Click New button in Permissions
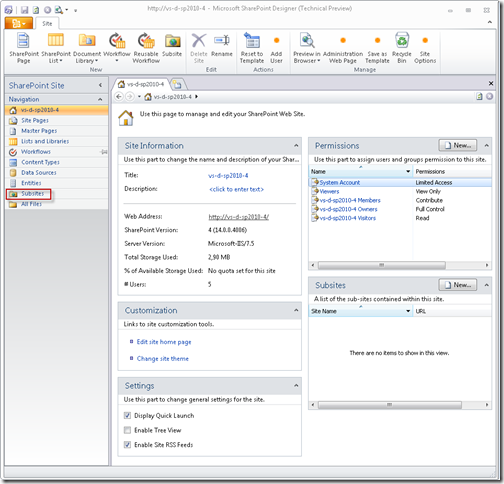Viewport: 504px width, 484px height. (458, 145)
